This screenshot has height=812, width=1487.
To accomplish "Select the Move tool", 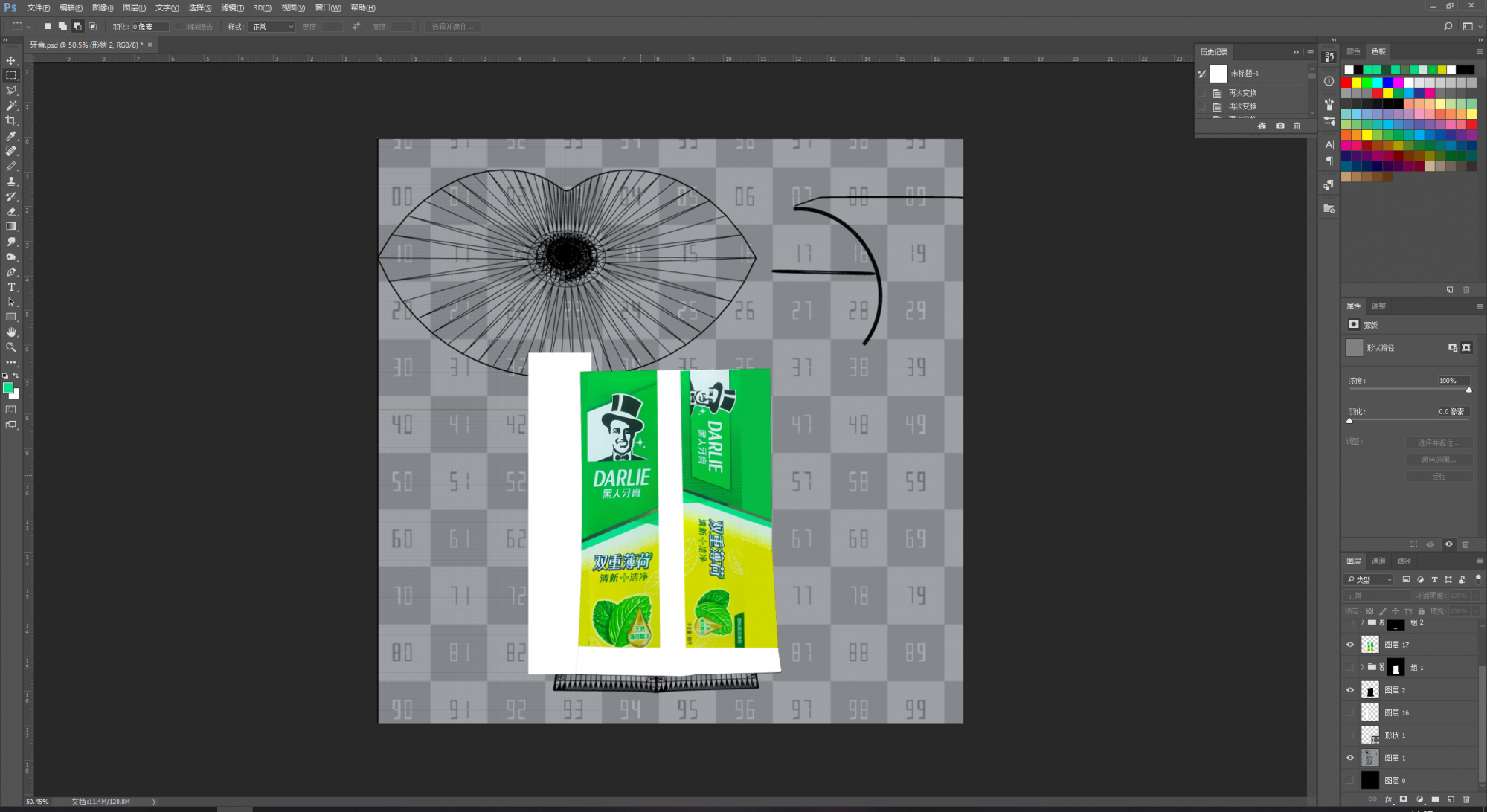I will coord(11,60).
